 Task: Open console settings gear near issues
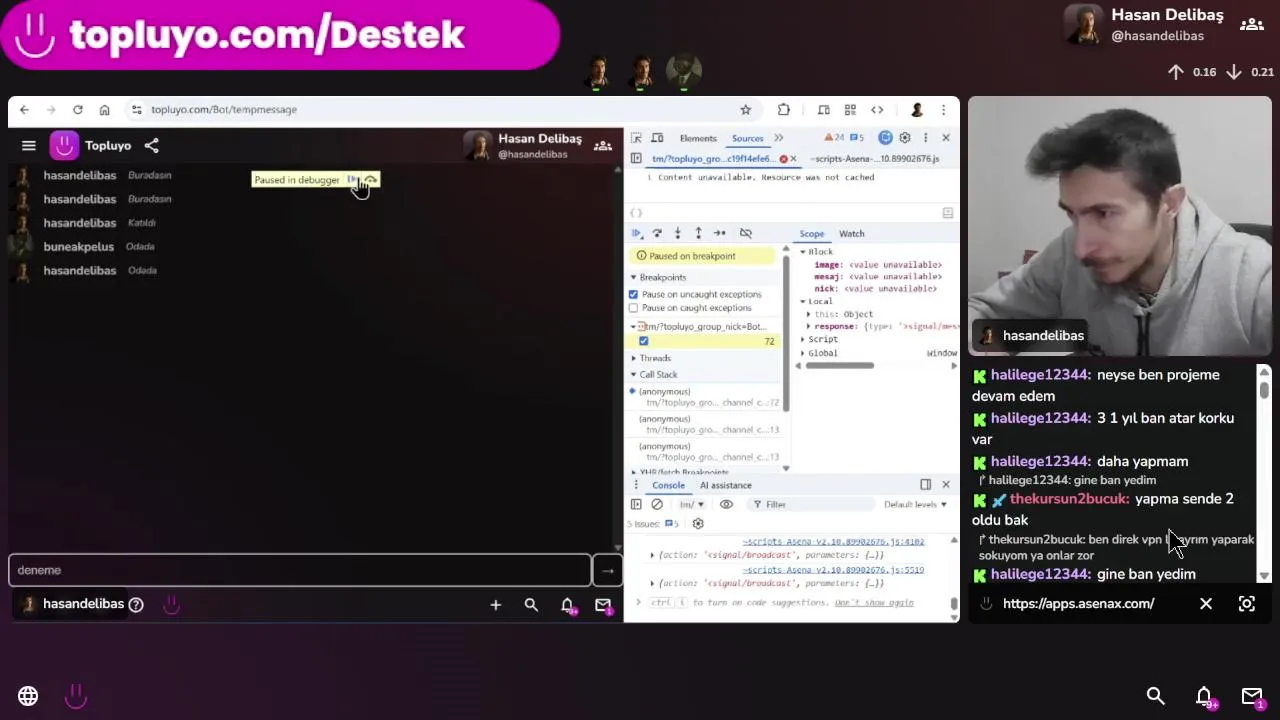point(698,524)
